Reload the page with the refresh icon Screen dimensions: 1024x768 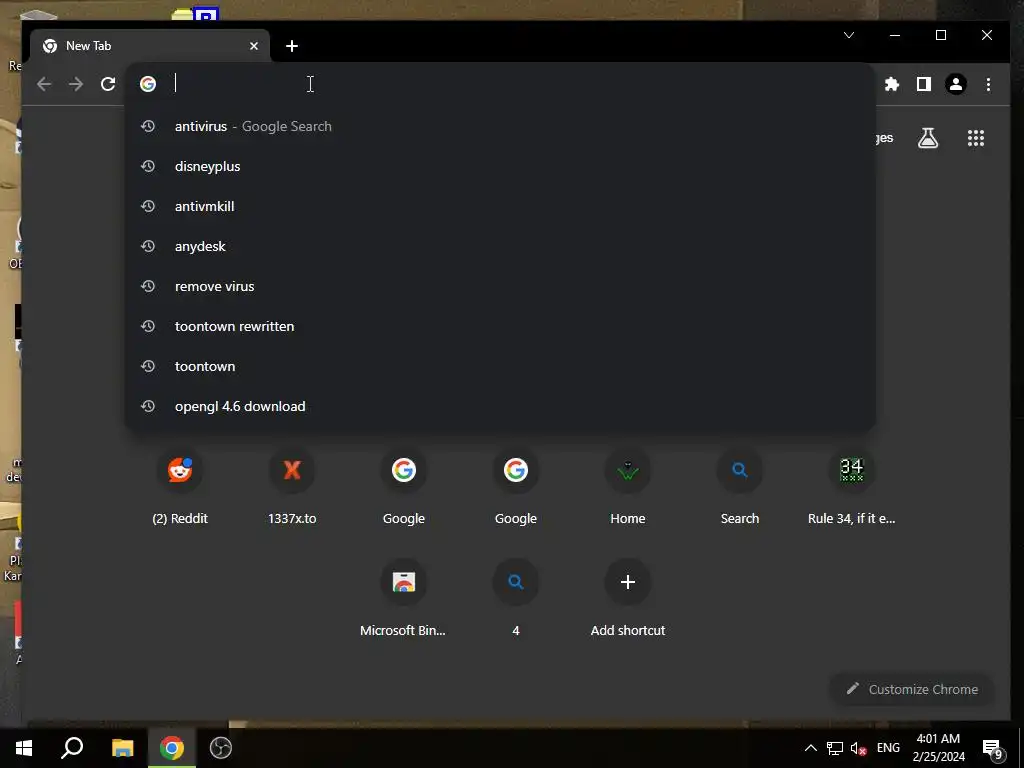click(x=108, y=84)
